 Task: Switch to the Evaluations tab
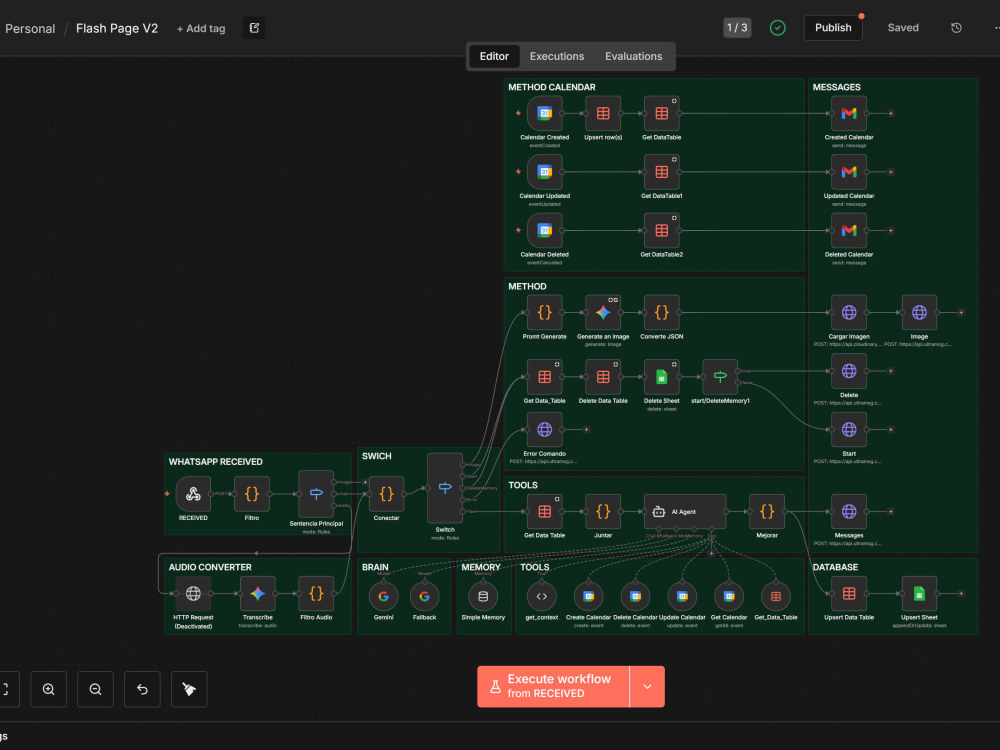(633, 57)
